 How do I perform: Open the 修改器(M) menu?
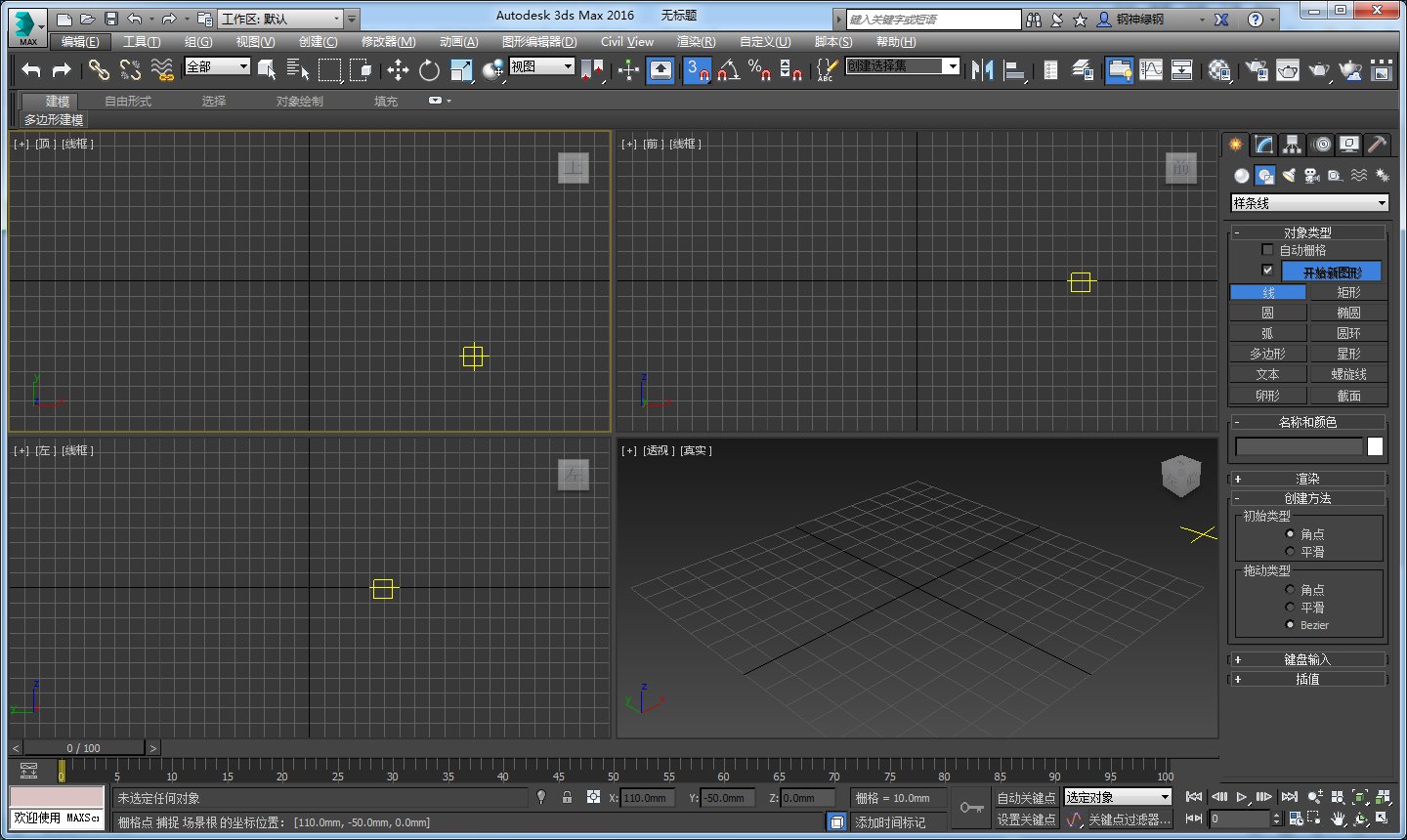point(388,42)
